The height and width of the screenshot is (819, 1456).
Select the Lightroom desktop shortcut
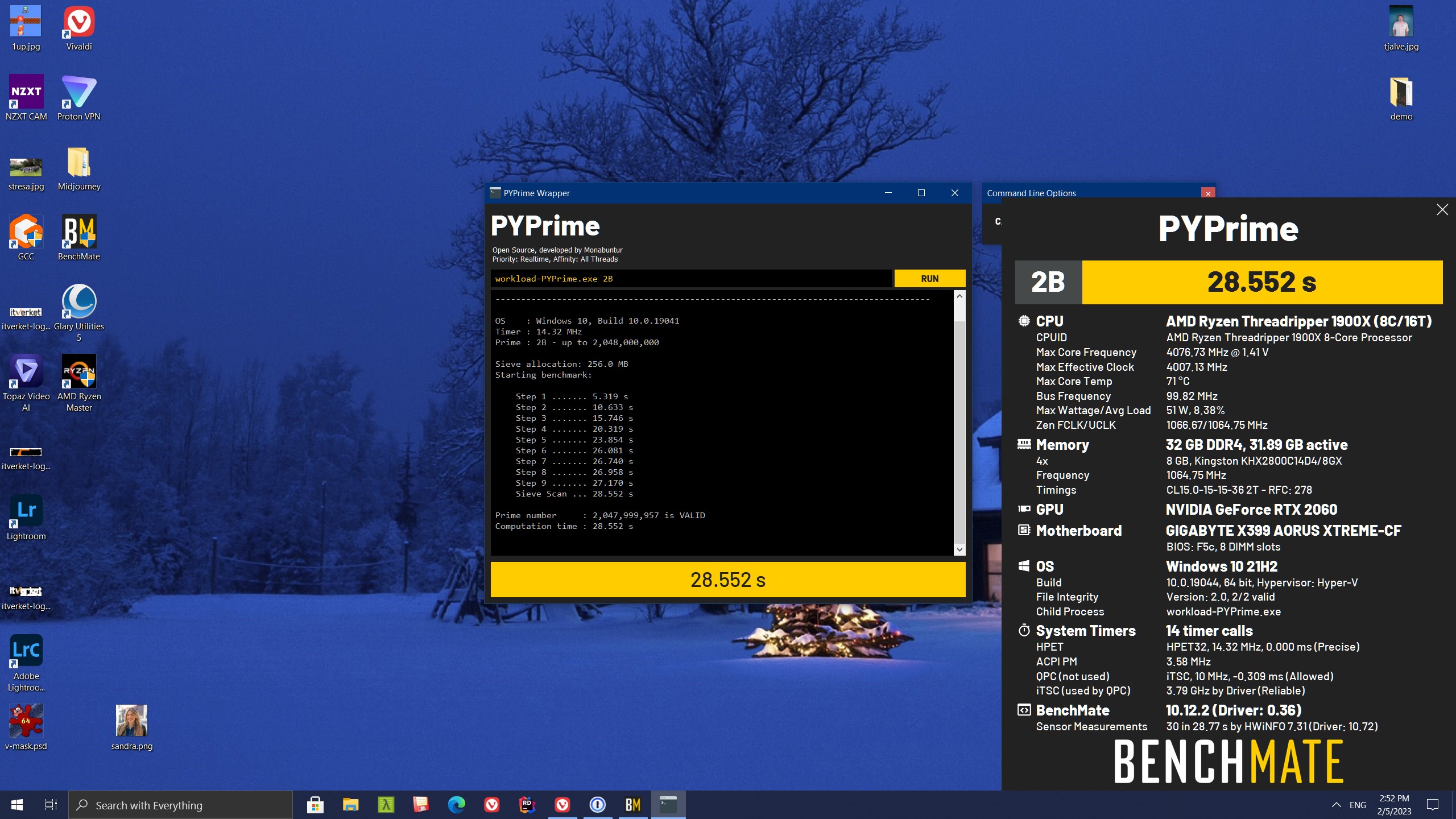click(26, 518)
